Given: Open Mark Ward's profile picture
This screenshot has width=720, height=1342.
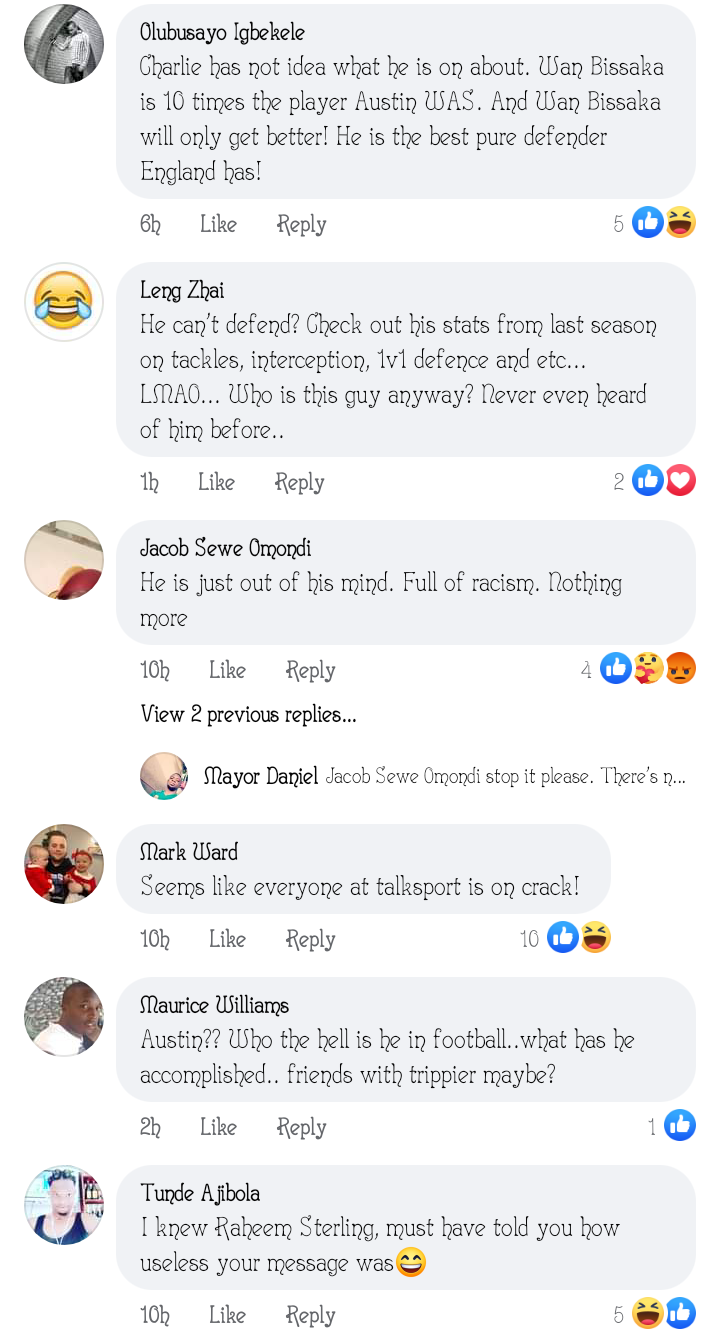Looking at the screenshot, I should [64, 864].
